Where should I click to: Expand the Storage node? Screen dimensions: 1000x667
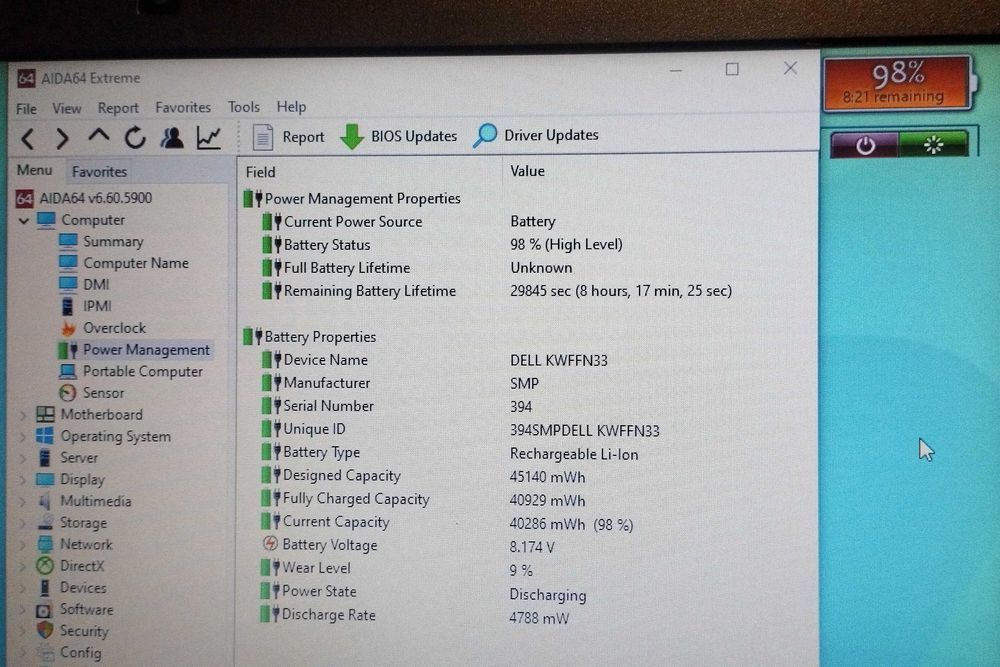tap(23, 523)
